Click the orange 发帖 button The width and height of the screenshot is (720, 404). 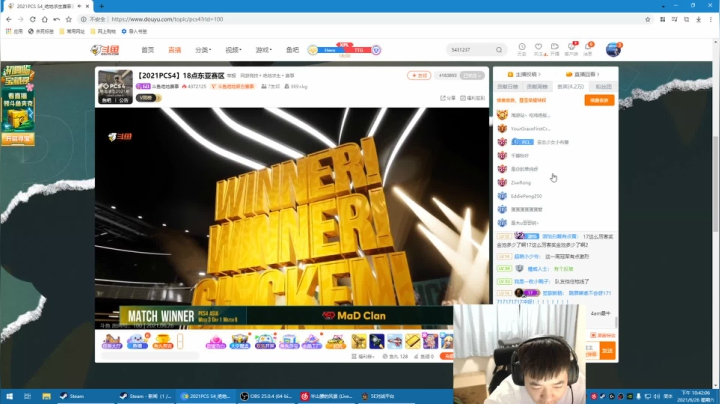tap(419, 75)
